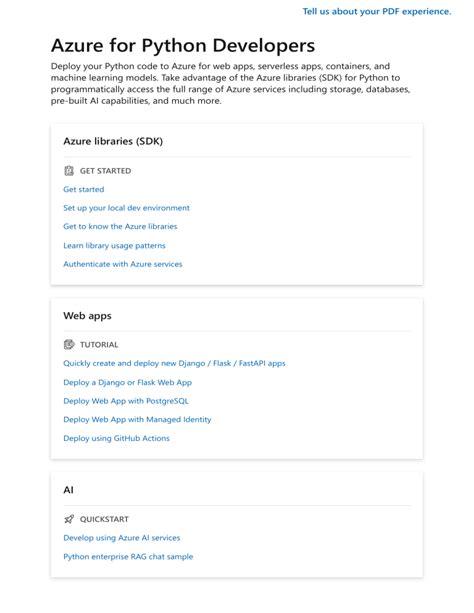Viewport: 474px width, 613px height.
Task: Open 'Deploy a Django or Flask Web App'
Action: click(x=127, y=382)
